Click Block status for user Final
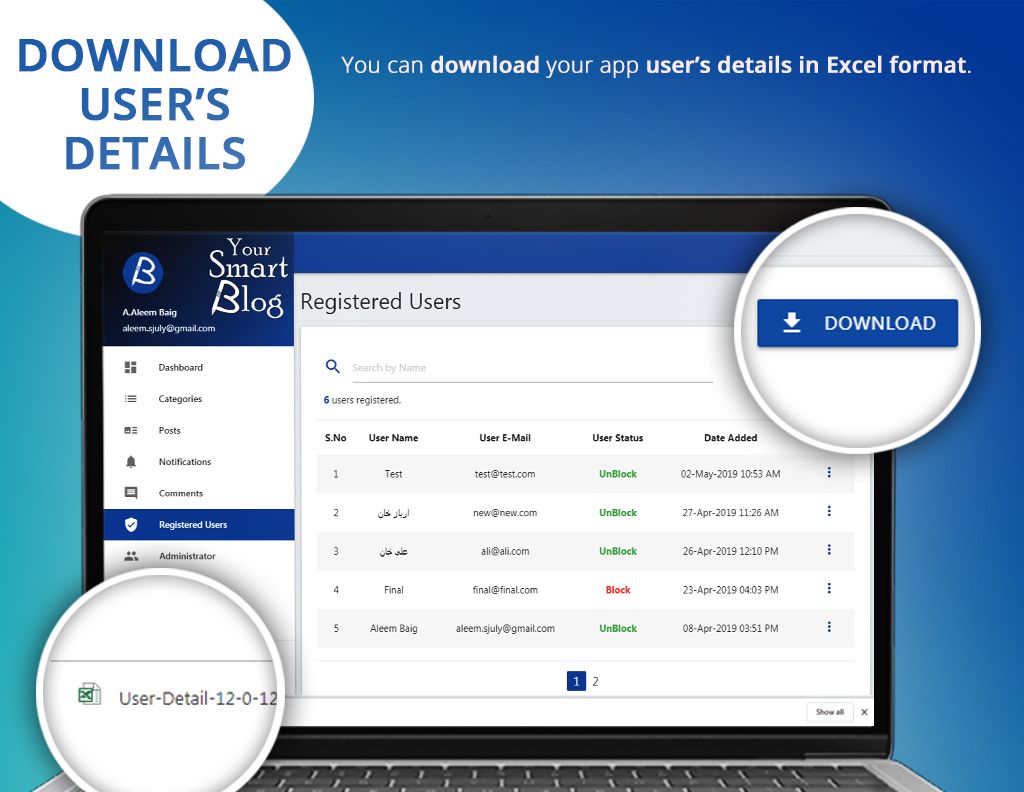The width and height of the screenshot is (1024, 792). [x=618, y=590]
